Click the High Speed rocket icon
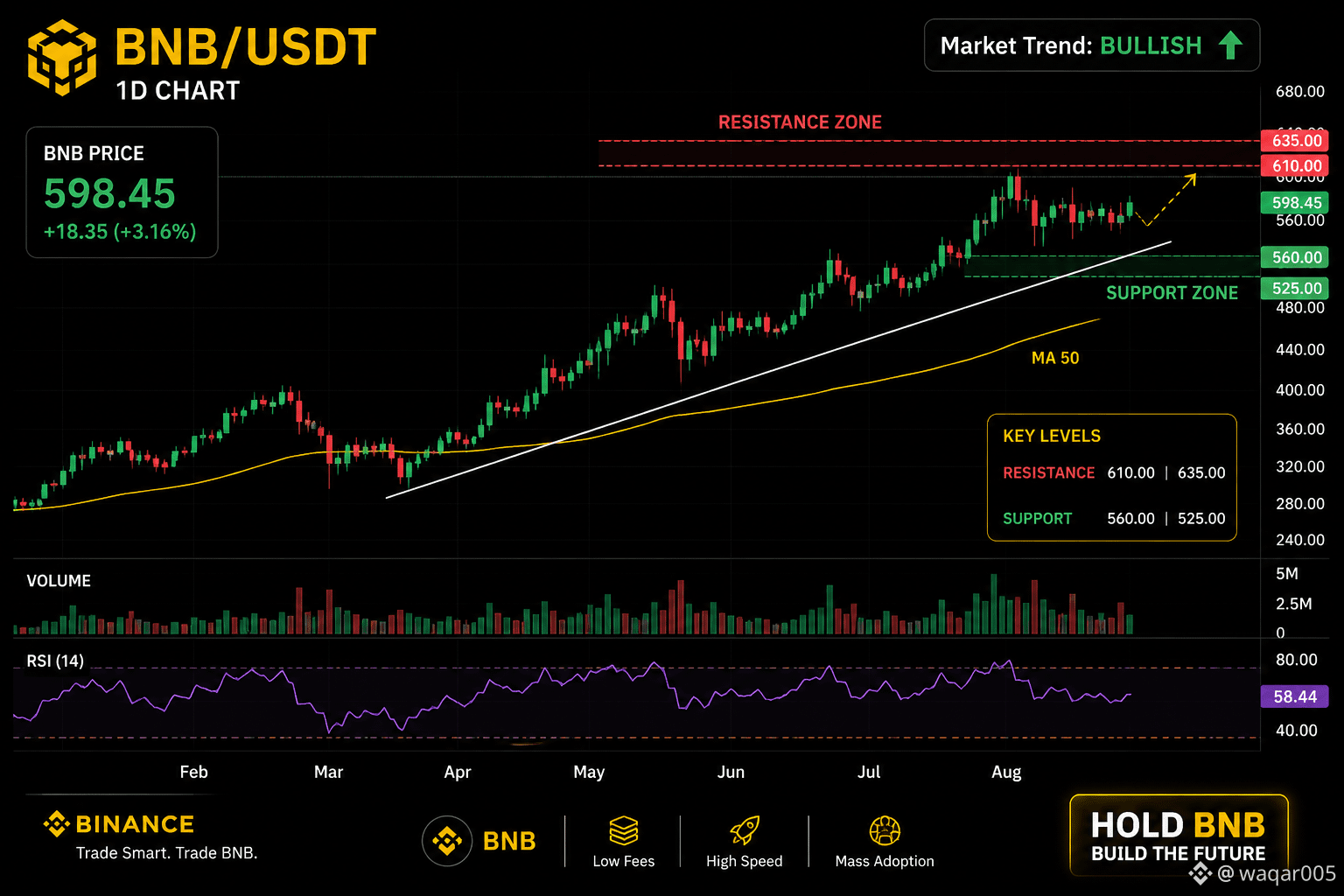This screenshot has height=896, width=1344. pyautogui.click(x=744, y=831)
